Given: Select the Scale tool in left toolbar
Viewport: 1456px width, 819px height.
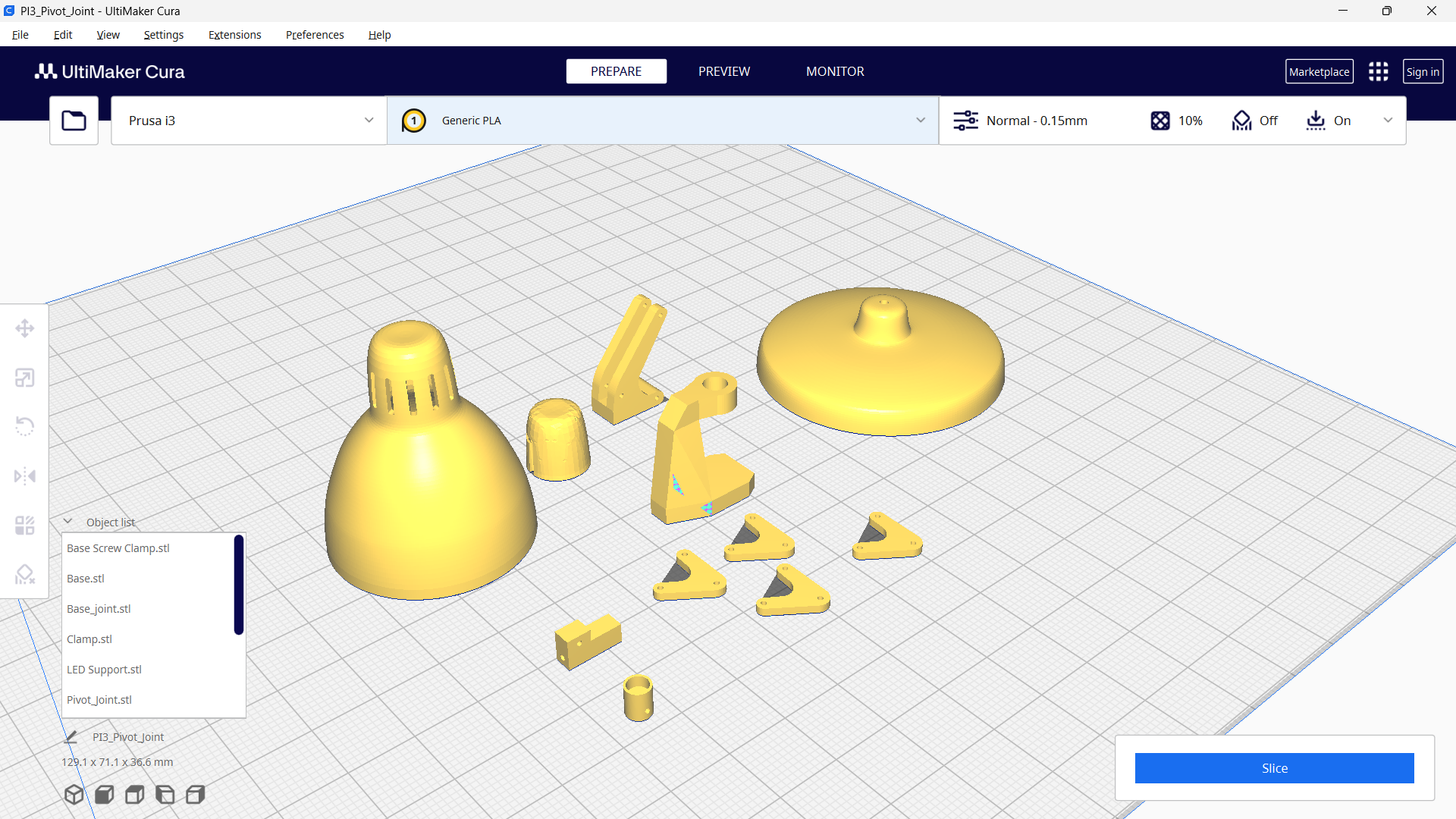Looking at the screenshot, I should coord(24,378).
